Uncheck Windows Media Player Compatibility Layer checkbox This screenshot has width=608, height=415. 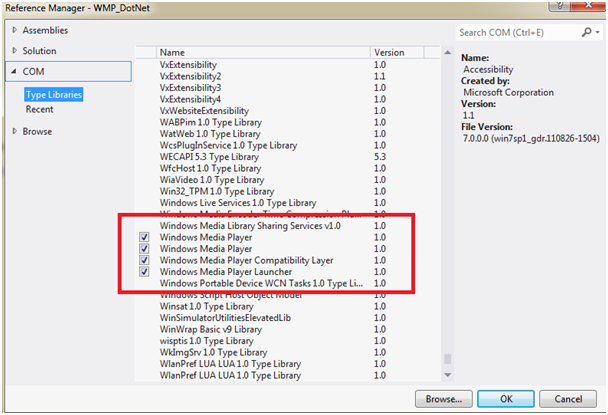click(146, 260)
